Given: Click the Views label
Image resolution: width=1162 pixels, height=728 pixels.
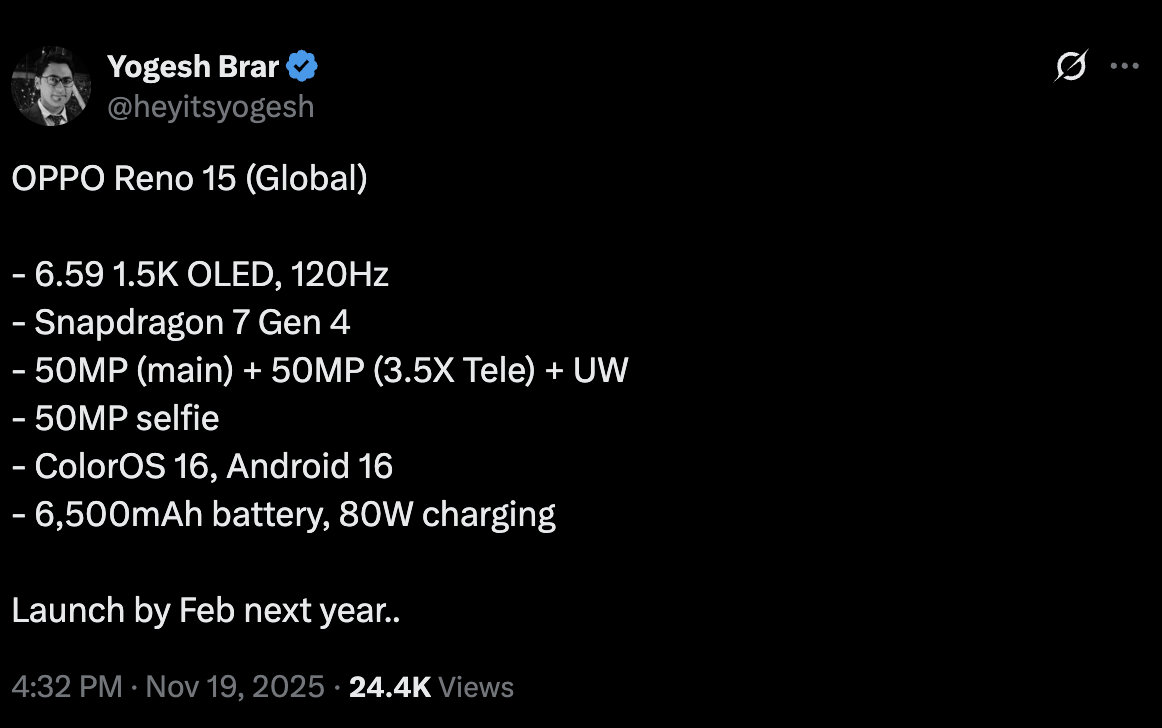Looking at the screenshot, I should 476,687.
